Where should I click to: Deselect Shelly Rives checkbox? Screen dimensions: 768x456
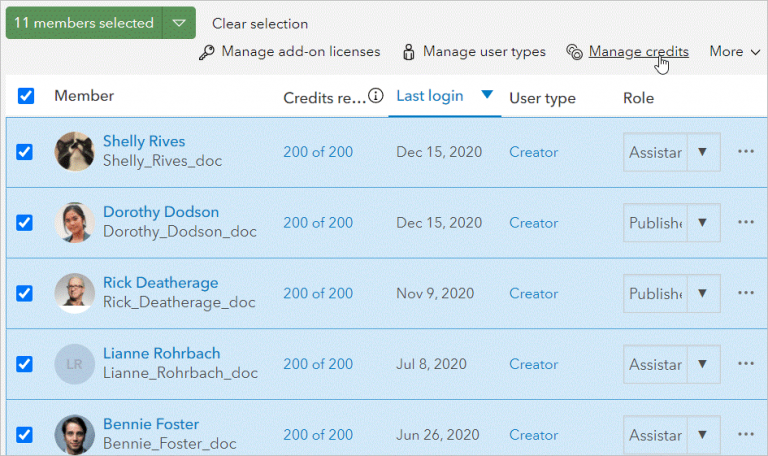coord(25,152)
